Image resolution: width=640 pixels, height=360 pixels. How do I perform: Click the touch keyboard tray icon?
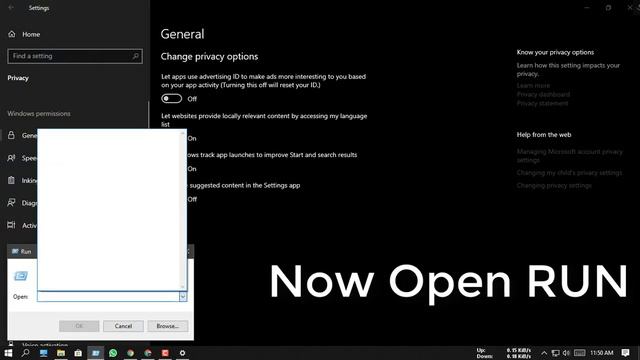click(x=579, y=353)
